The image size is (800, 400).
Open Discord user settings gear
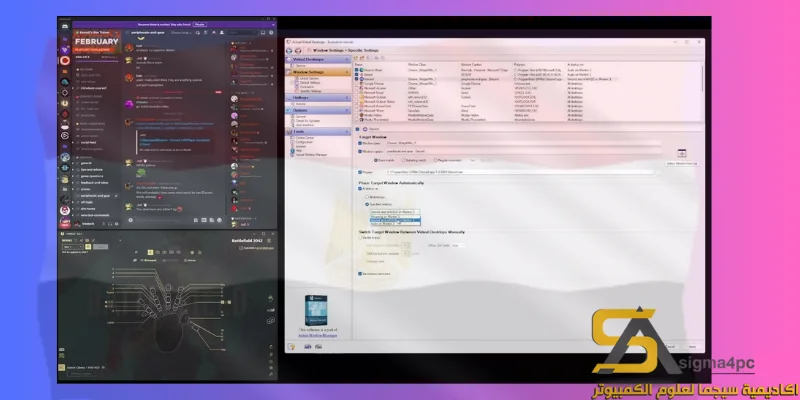(117, 223)
